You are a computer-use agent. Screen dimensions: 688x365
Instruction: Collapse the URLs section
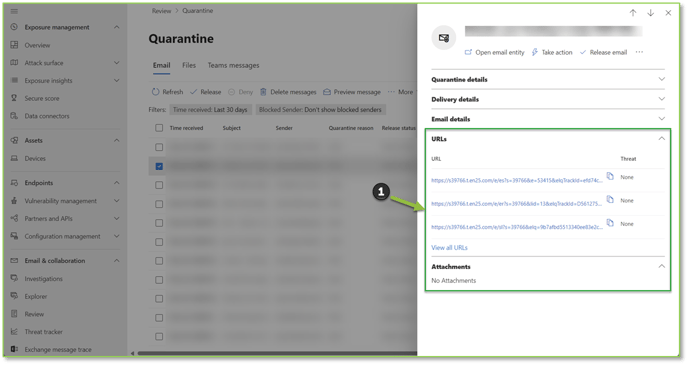pos(661,139)
